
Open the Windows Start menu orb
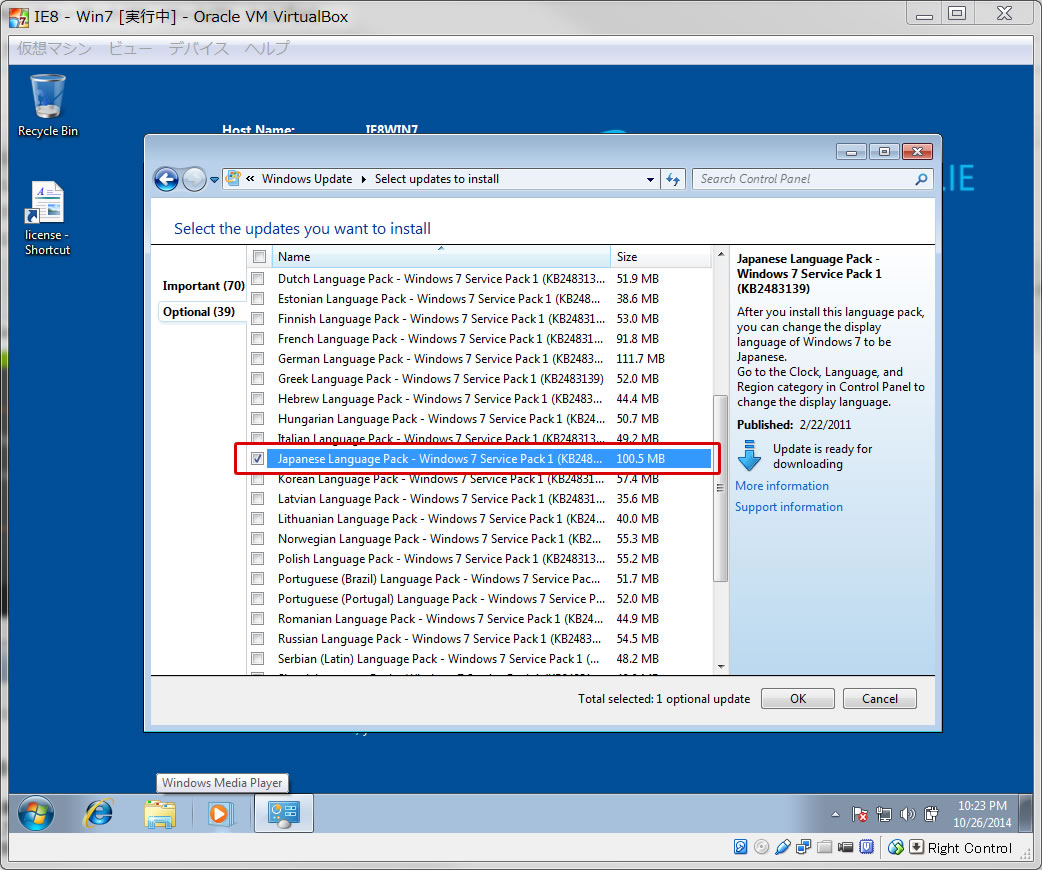coord(36,813)
